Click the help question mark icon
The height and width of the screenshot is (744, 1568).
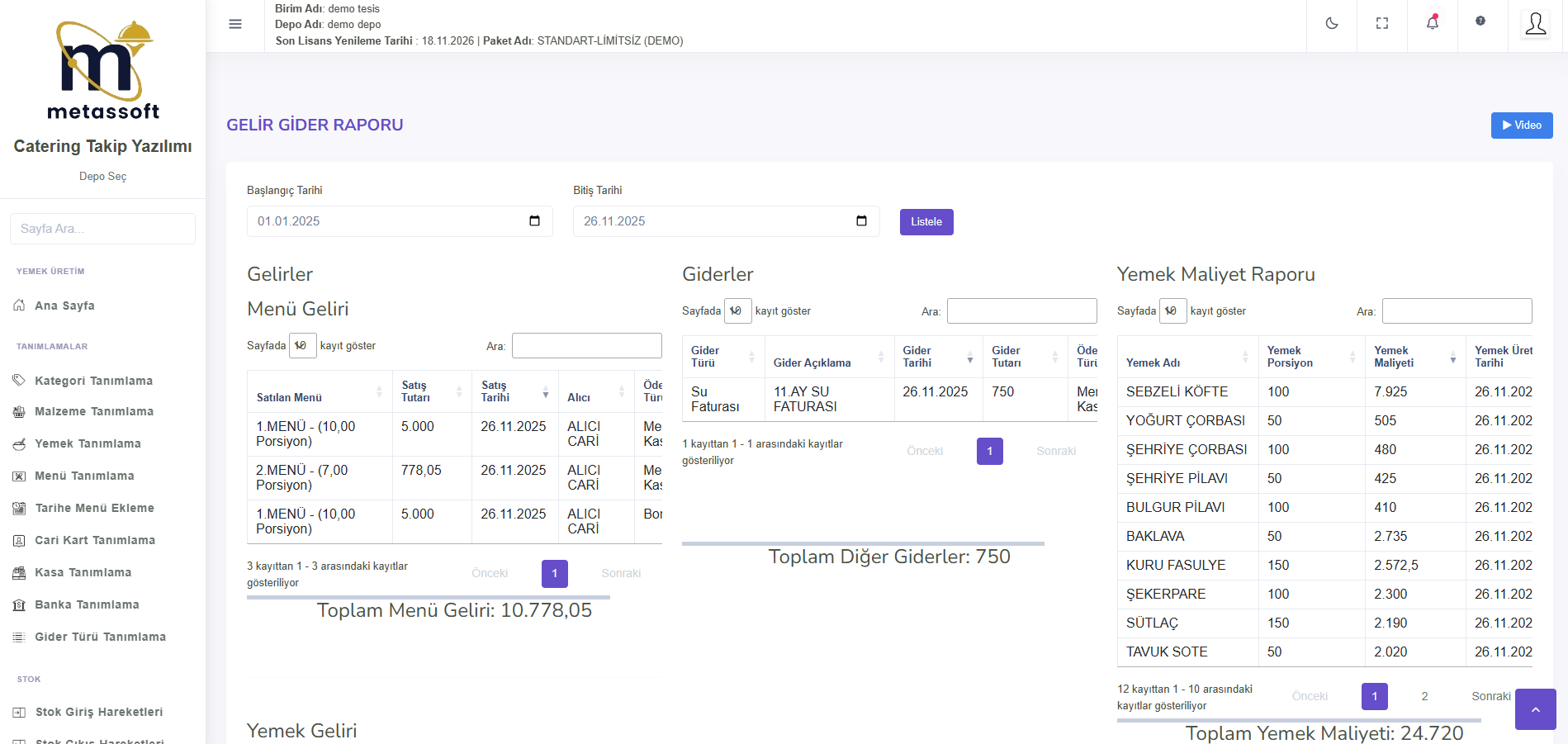[x=1480, y=21]
